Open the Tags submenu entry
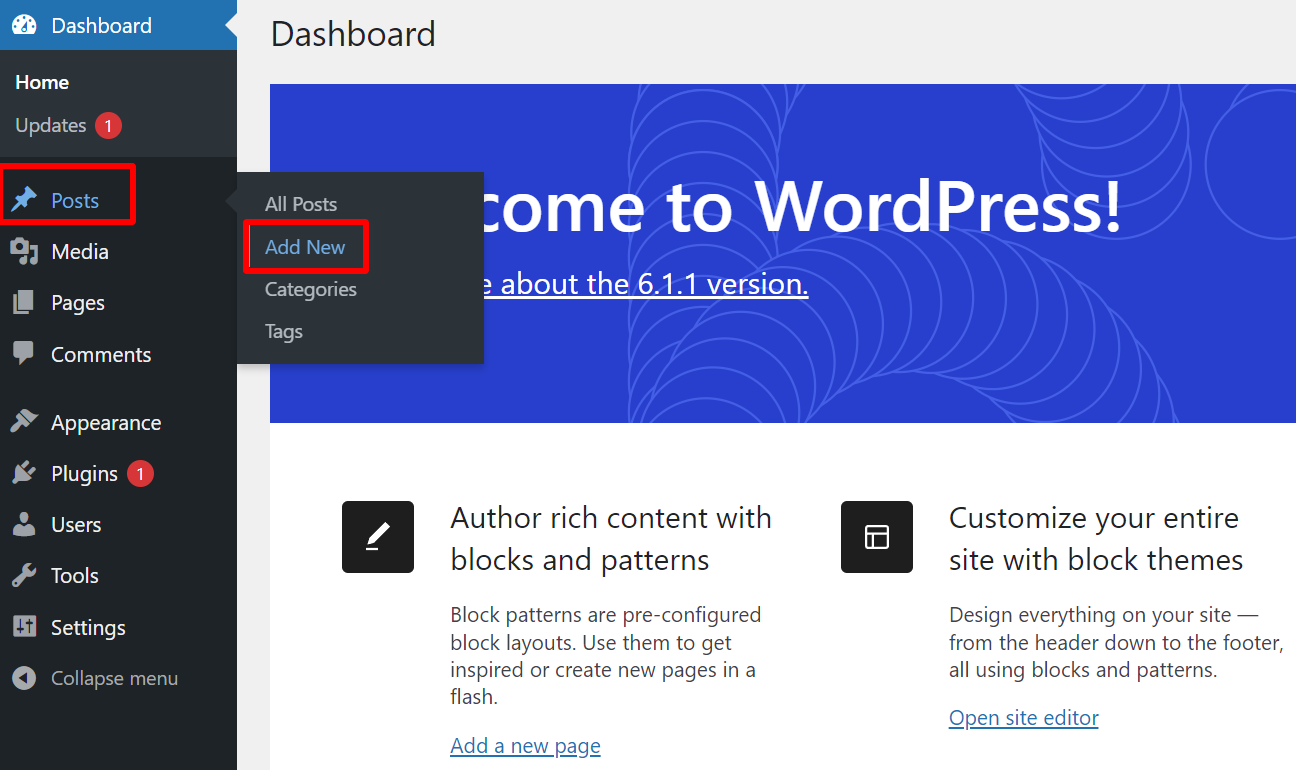The width and height of the screenshot is (1296, 770). point(283,331)
